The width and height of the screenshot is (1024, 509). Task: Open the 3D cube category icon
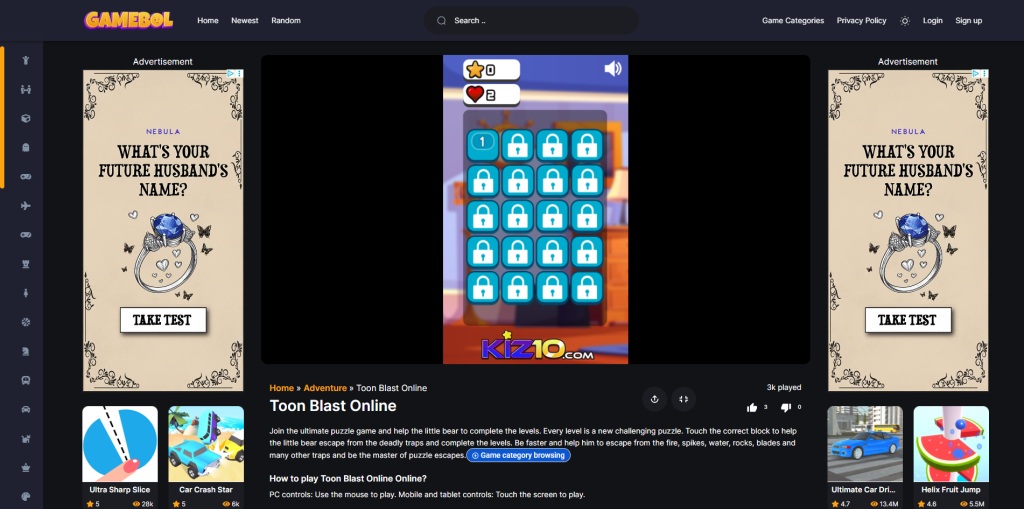[25, 118]
